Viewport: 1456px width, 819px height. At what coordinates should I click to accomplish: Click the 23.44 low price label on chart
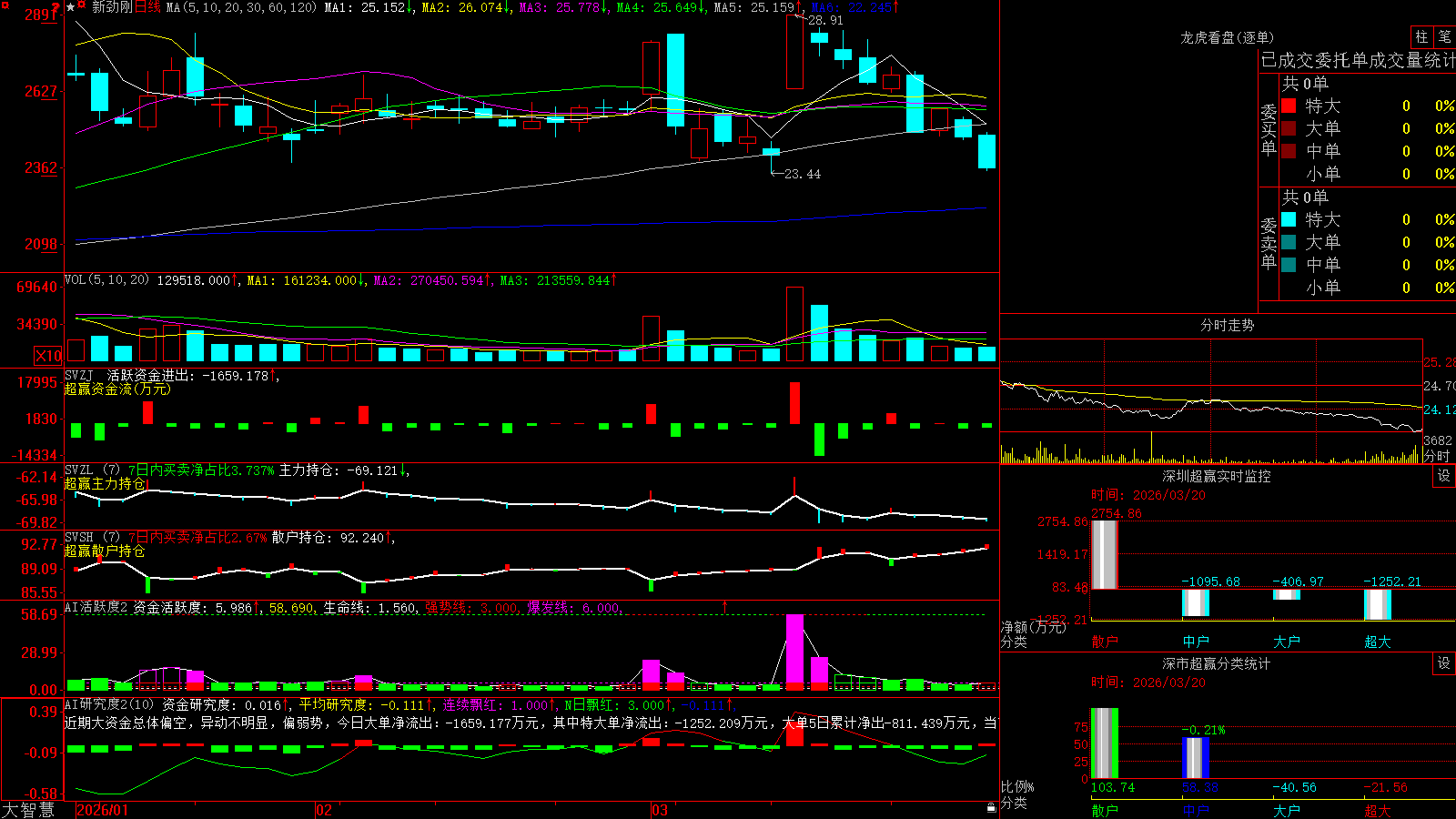pyautogui.click(x=803, y=174)
